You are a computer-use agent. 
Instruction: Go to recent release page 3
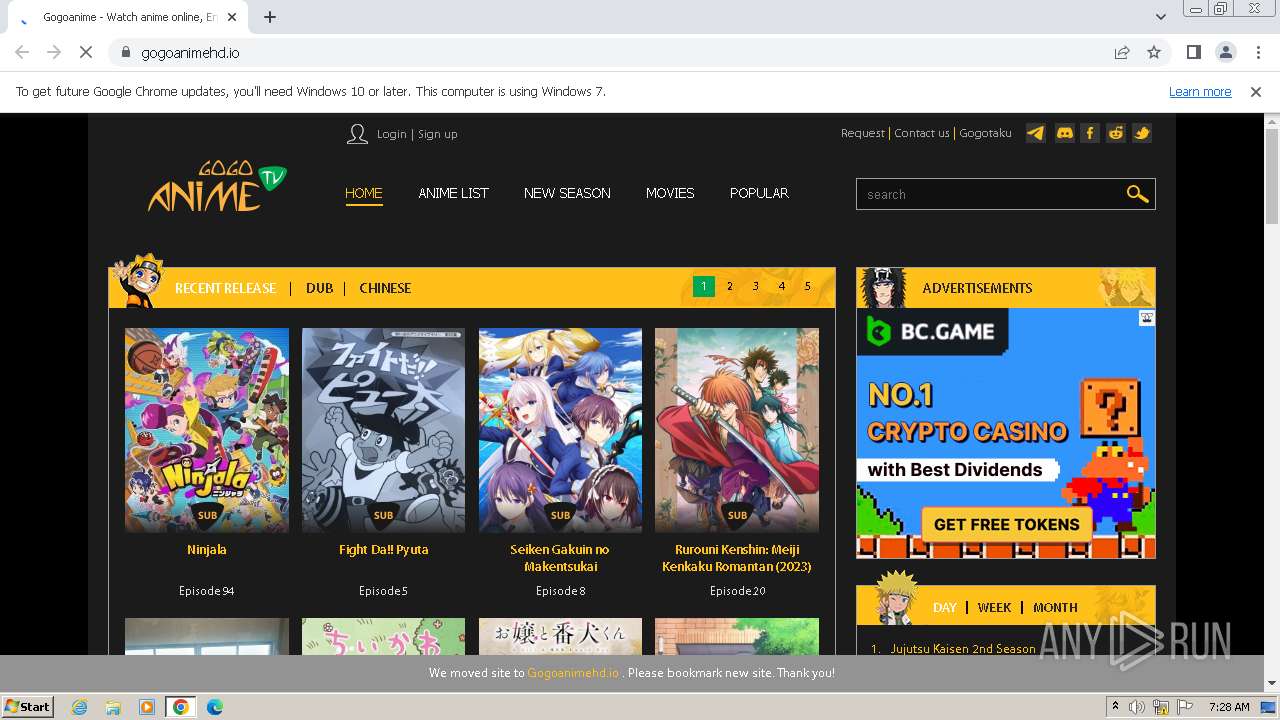click(x=756, y=287)
